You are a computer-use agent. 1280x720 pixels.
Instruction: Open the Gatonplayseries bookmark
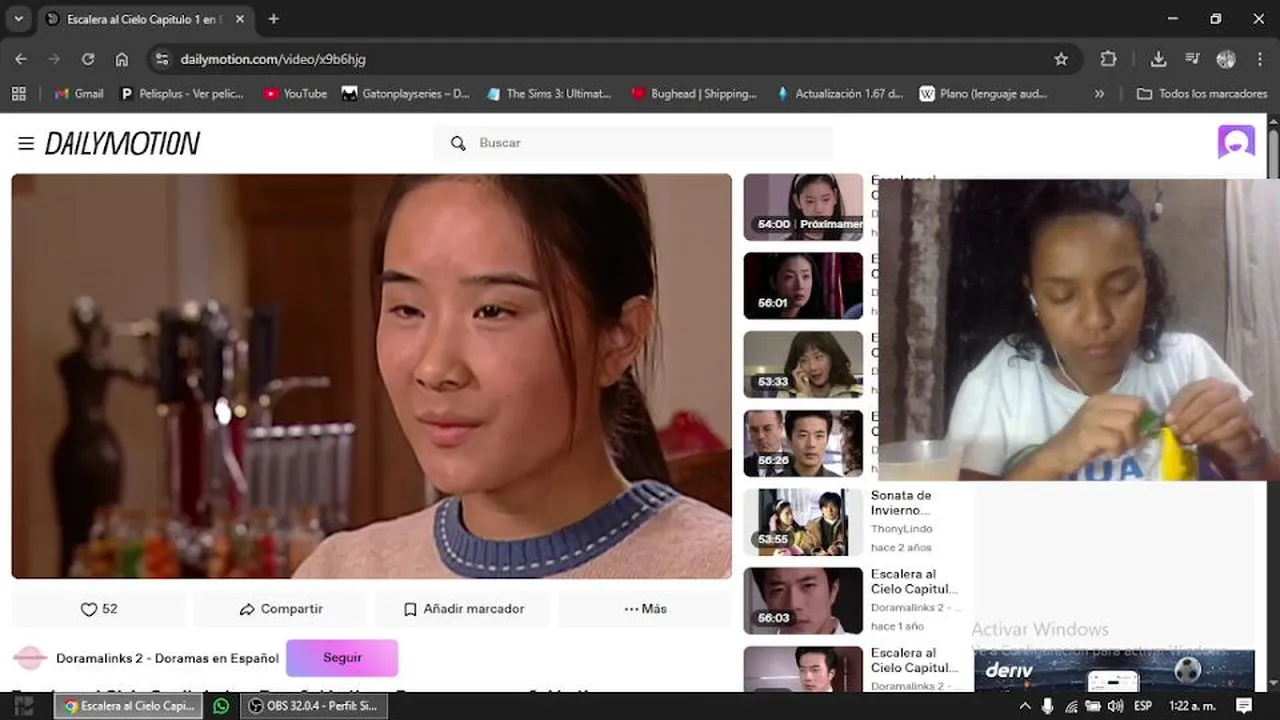(405, 93)
